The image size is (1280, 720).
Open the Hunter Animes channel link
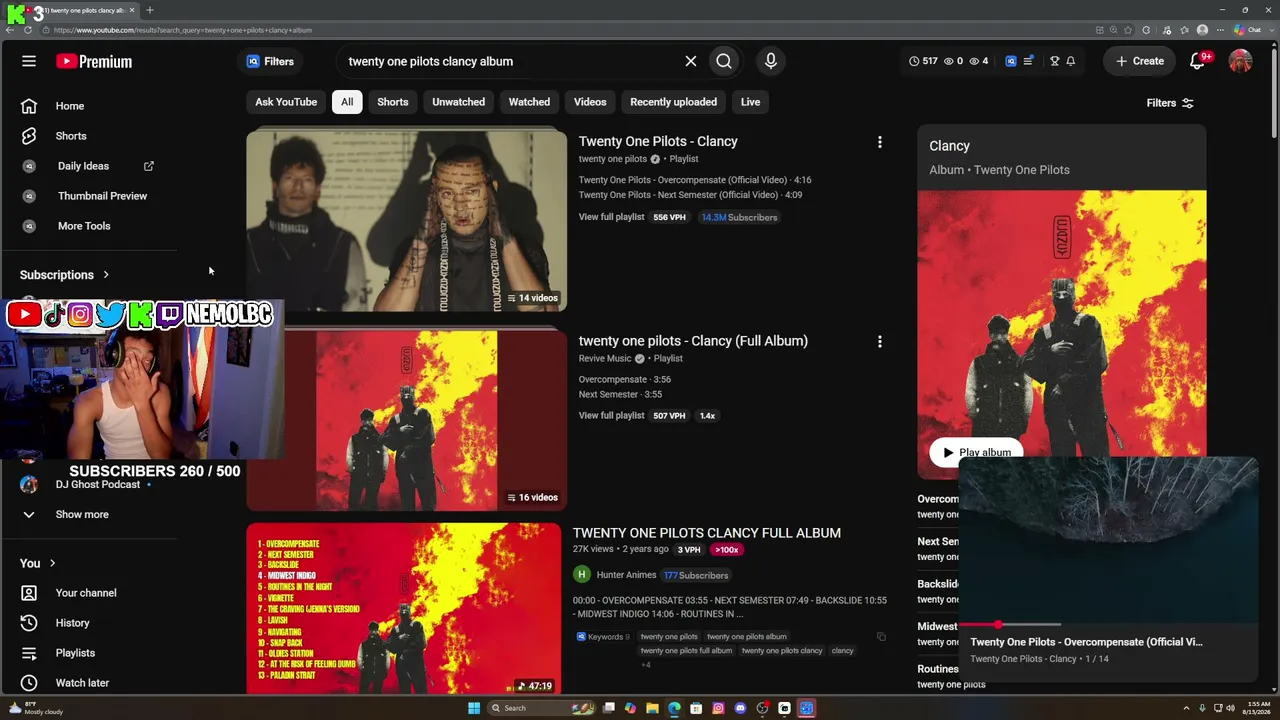coord(626,575)
